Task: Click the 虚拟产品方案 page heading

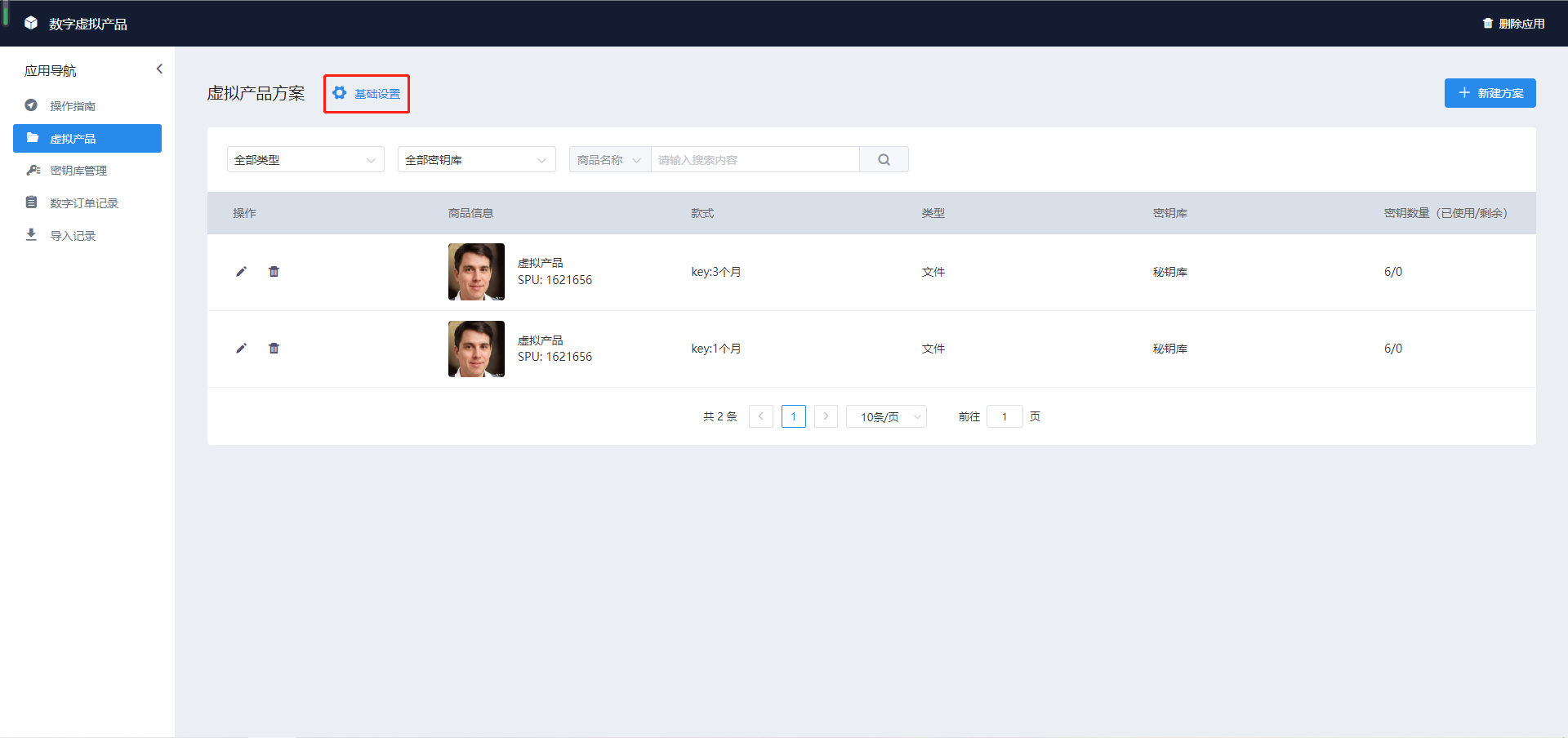Action: (x=256, y=93)
